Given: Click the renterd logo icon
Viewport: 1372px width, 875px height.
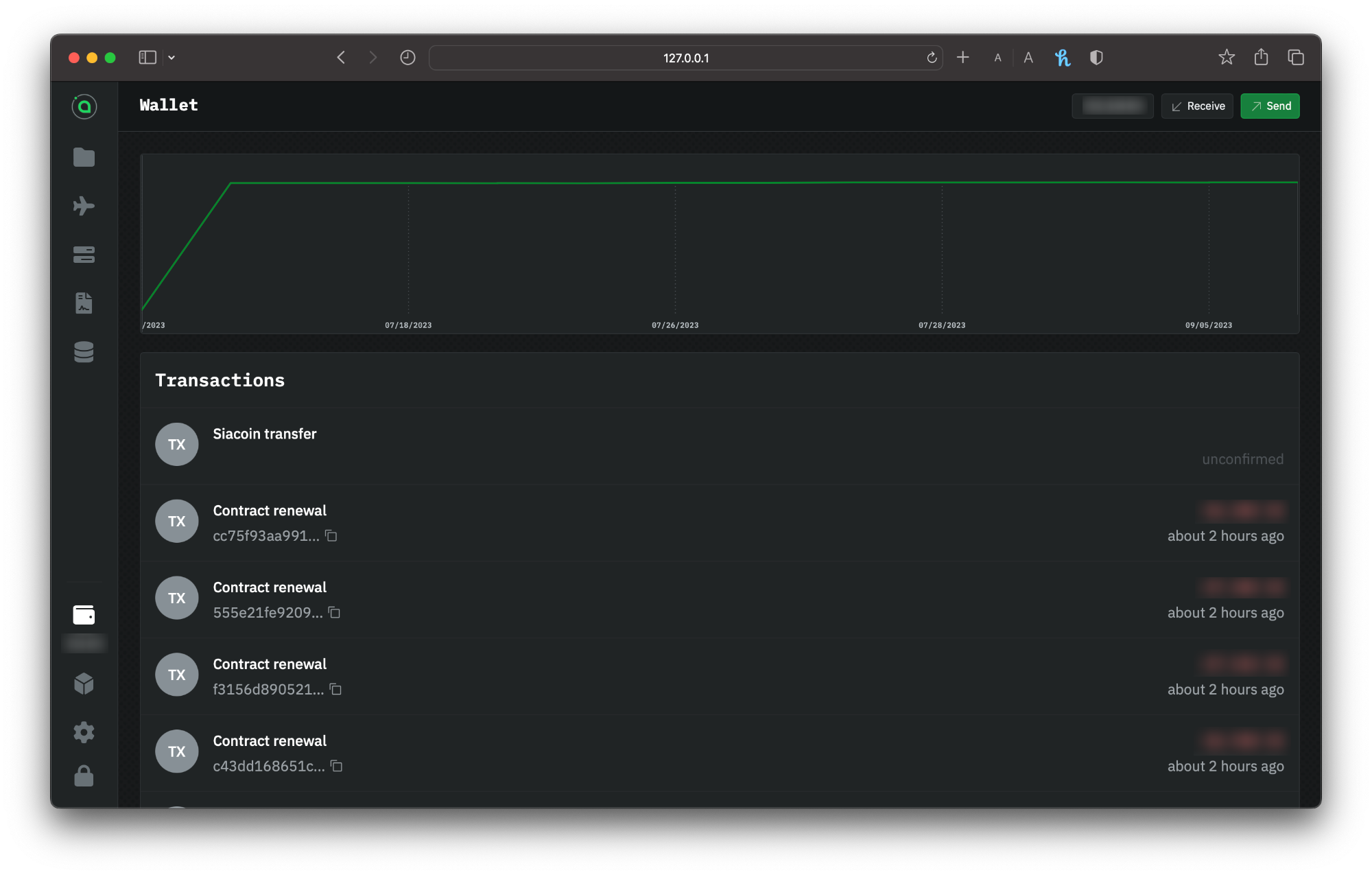Looking at the screenshot, I should [84, 106].
